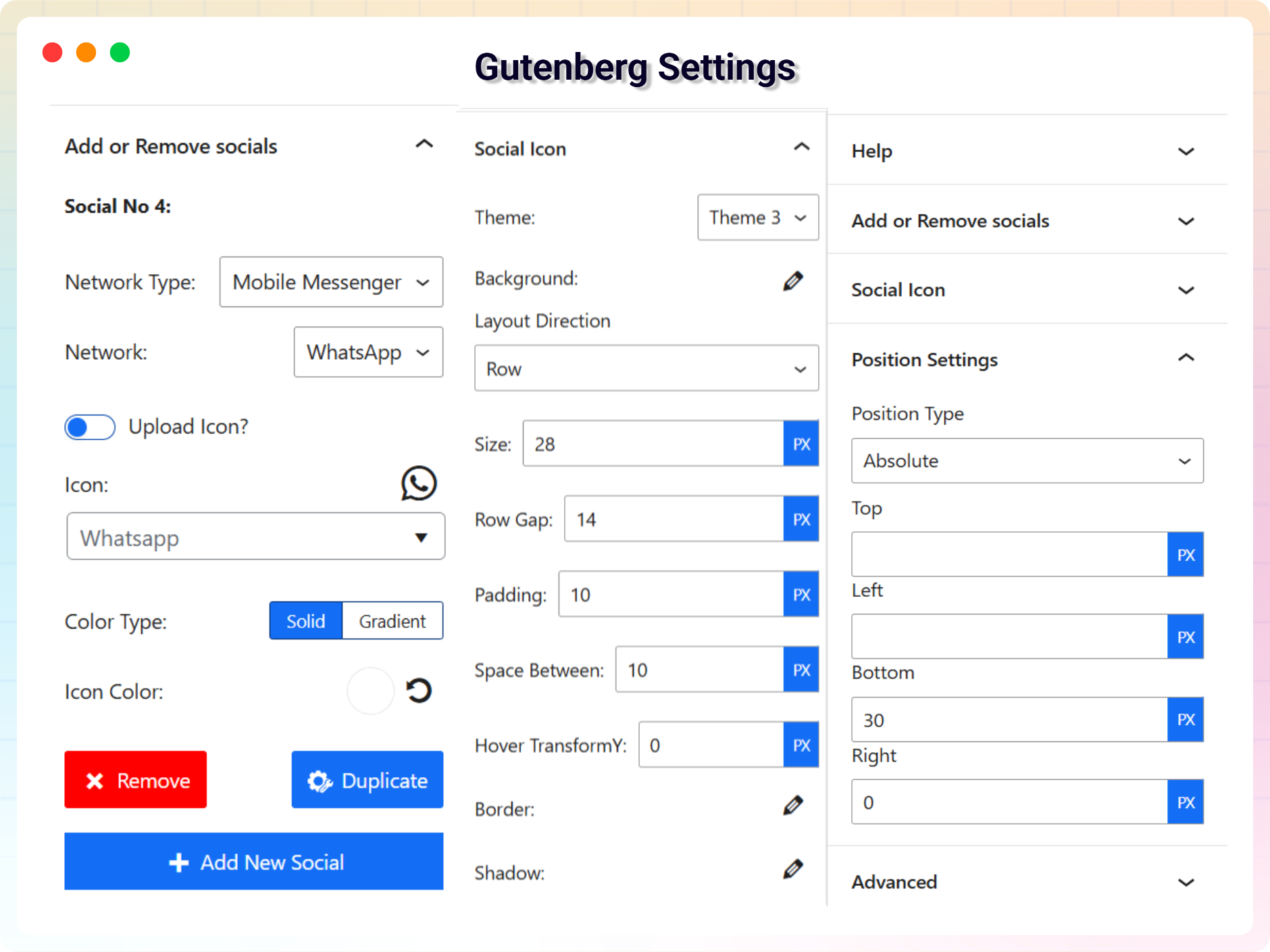Keep Color Type on Solid
Screen dimensions: 1270x952
[x=305, y=620]
